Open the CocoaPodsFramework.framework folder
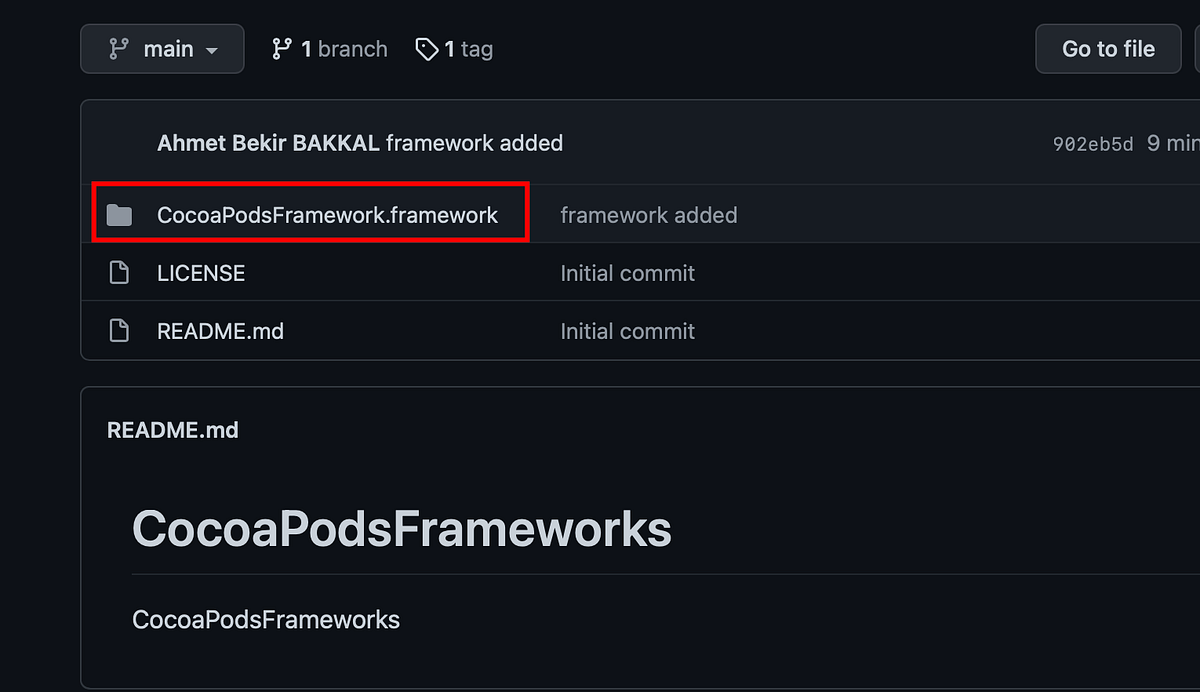The width and height of the screenshot is (1200, 692). 328,214
